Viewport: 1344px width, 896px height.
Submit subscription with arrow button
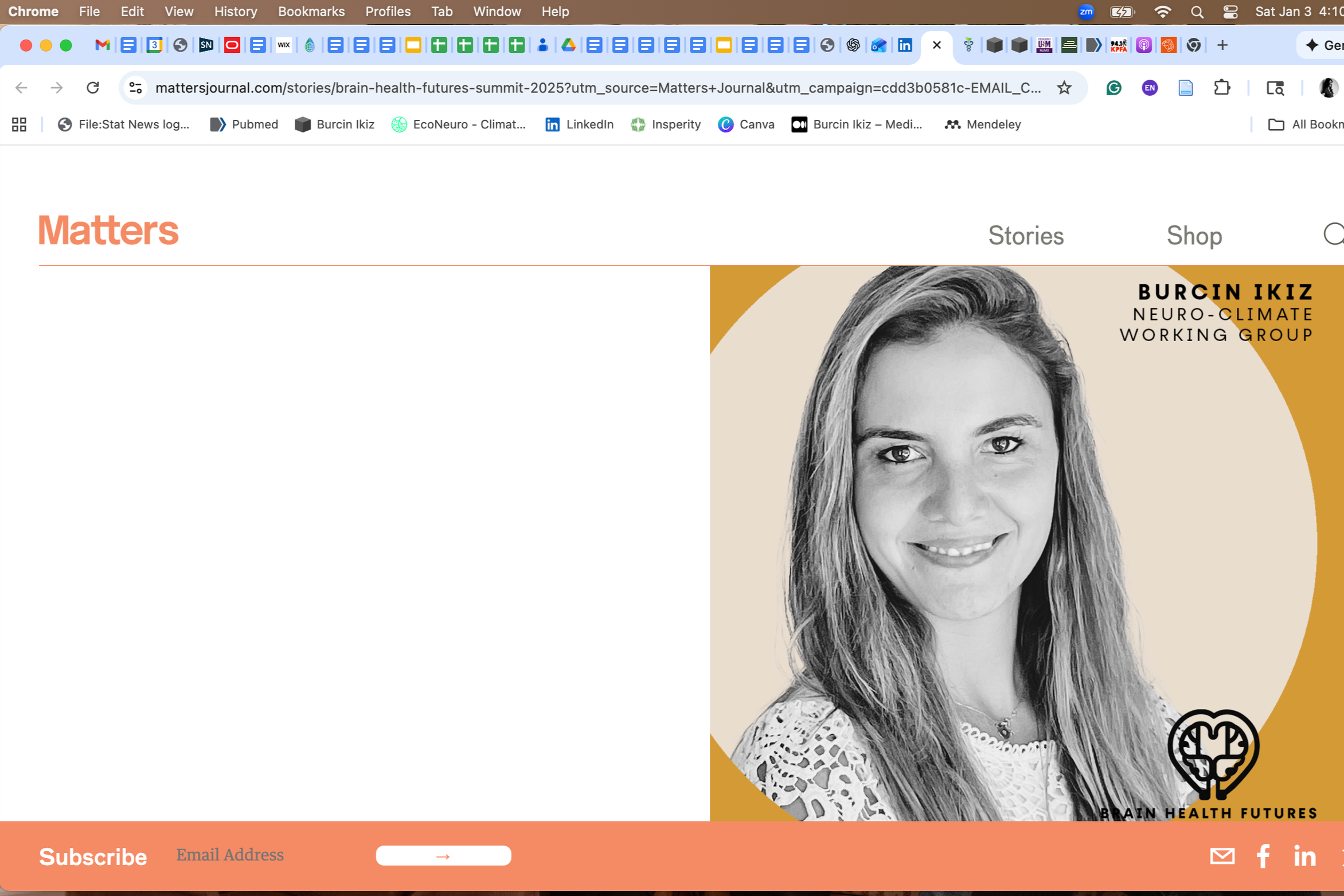[443, 855]
